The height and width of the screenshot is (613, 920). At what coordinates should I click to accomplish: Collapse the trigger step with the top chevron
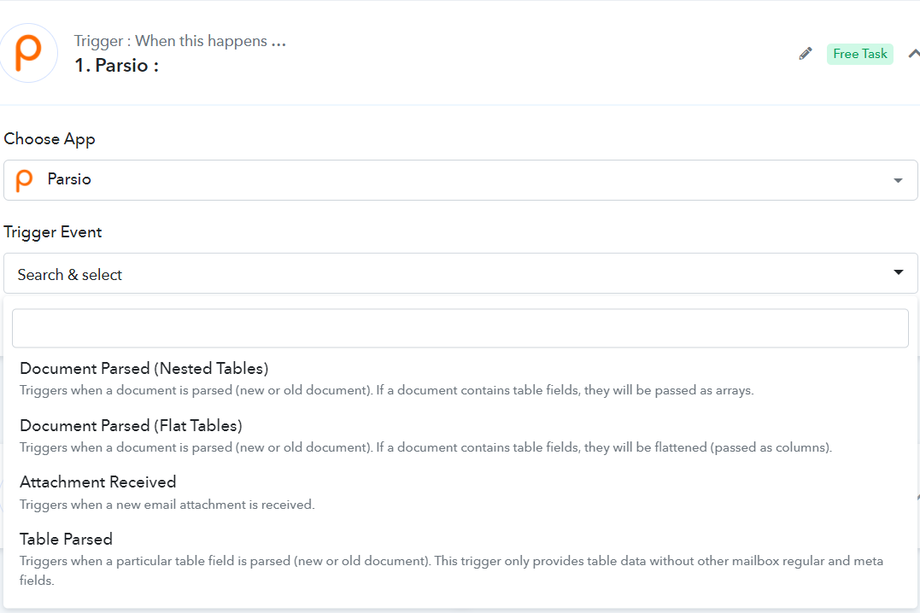[913, 54]
